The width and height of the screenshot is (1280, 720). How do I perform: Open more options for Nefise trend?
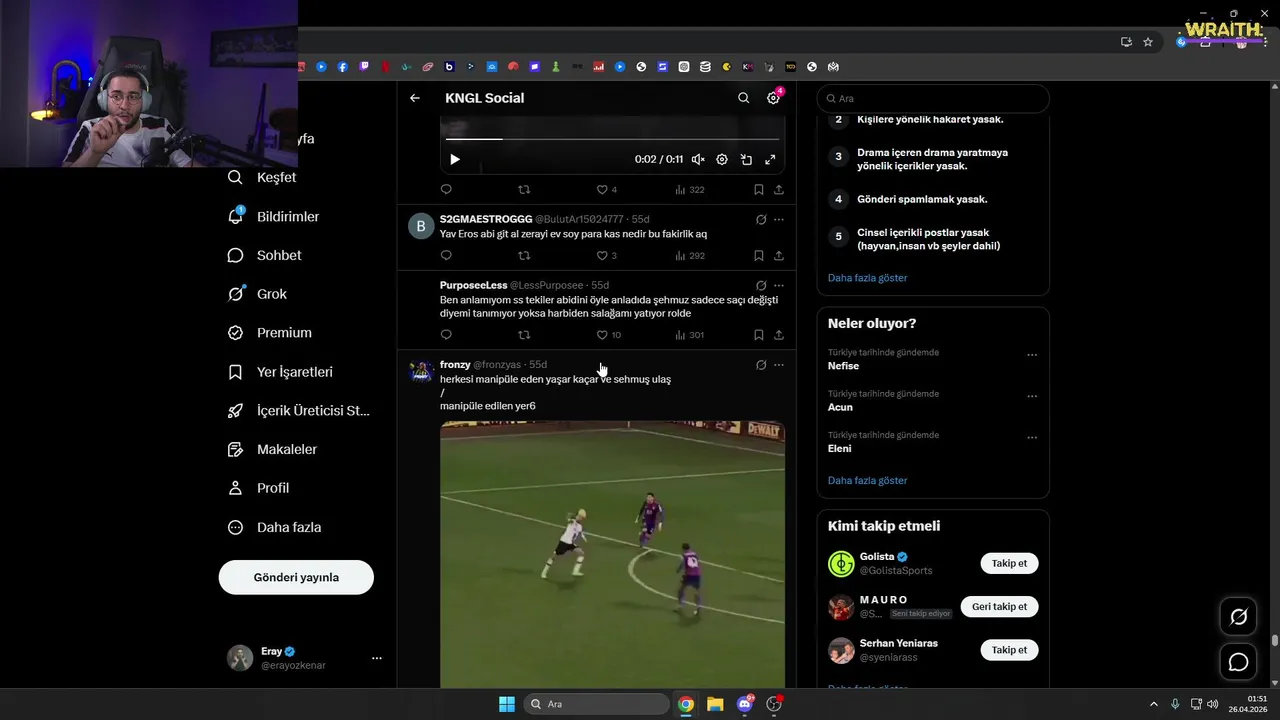point(1032,355)
